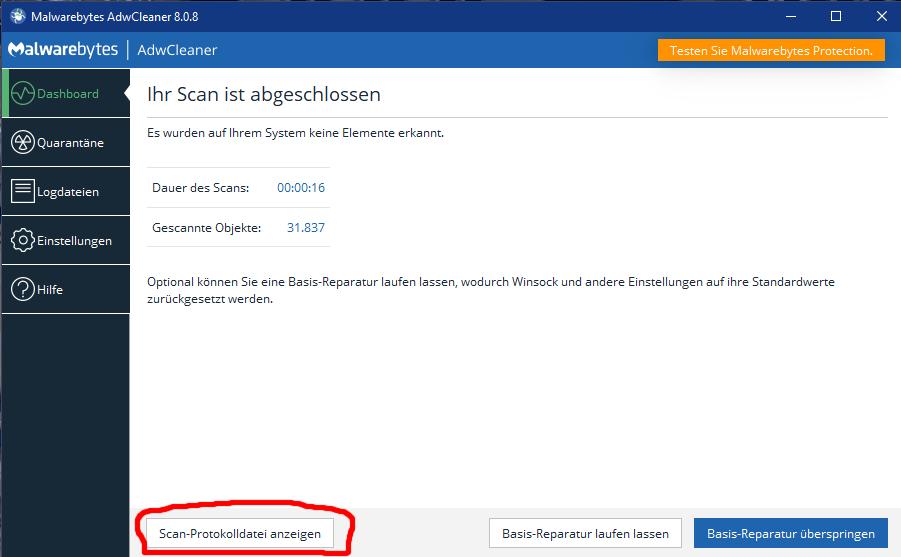Image resolution: width=901 pixels, height=557 pixels.
Task: Show the scan log via 'Scan-Protokolldatei anzeigen'
Action: [240, 534]
